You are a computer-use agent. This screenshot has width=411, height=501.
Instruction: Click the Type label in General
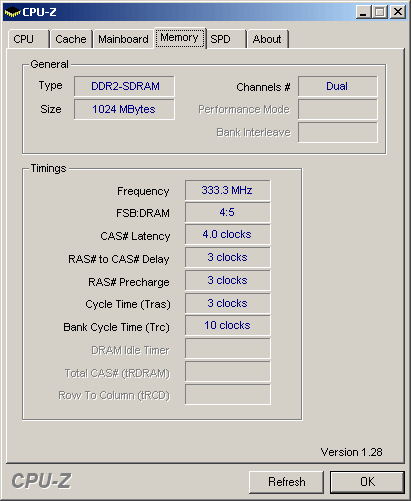click(50, 86)
